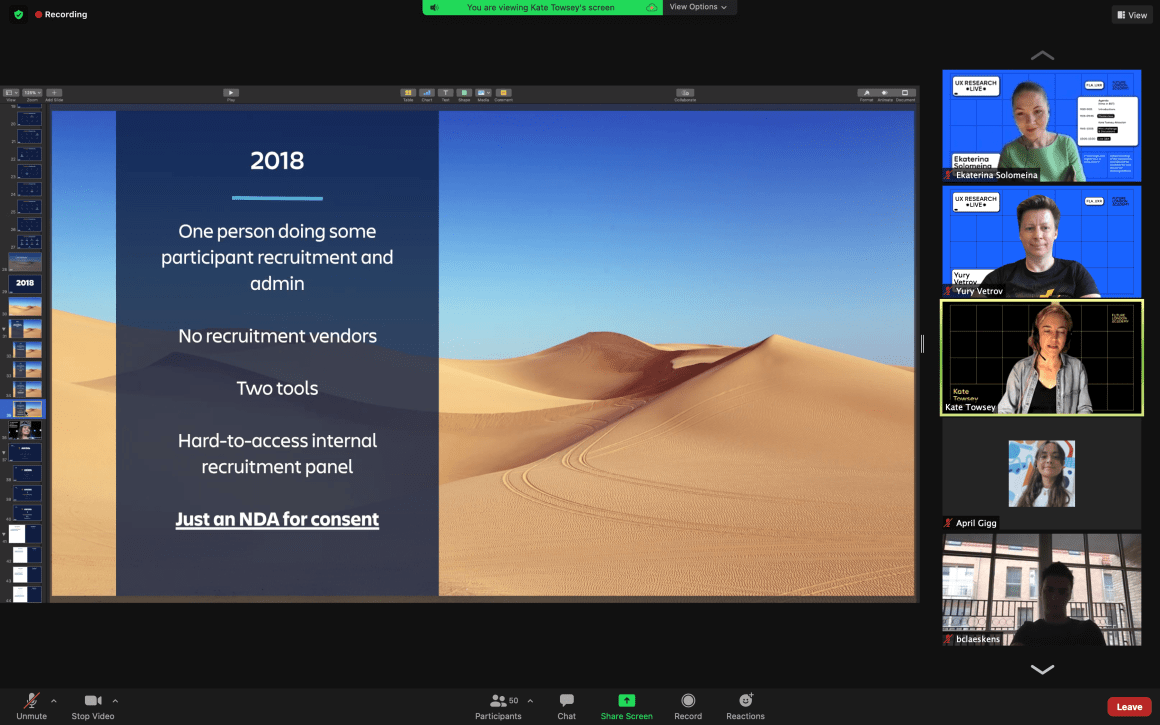This screenshot has height=725, width=1160.
Task: Open the Keynote View dropdown
Action: click(10, 94)
